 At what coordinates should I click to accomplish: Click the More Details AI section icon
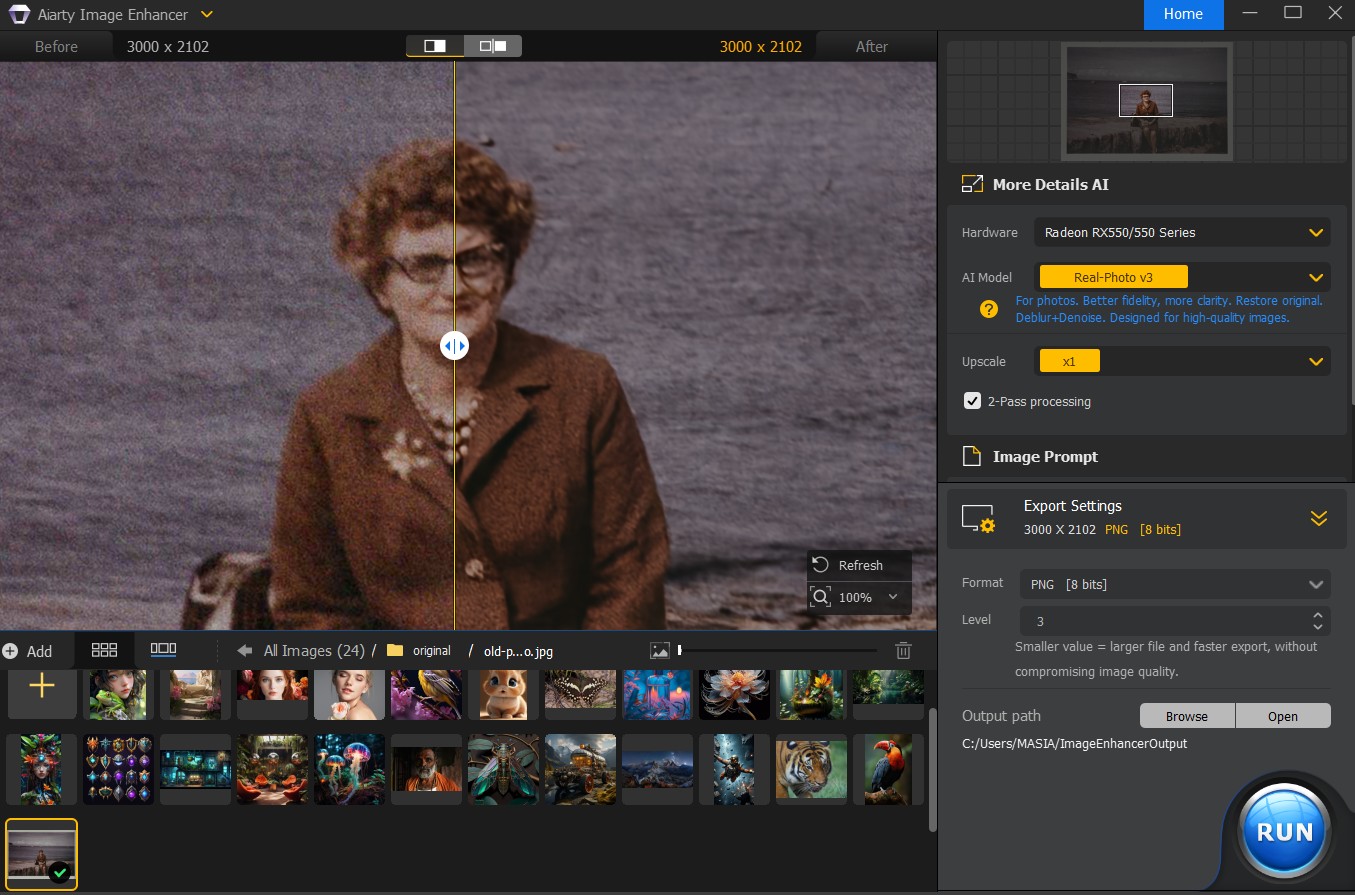coord(972,184)
